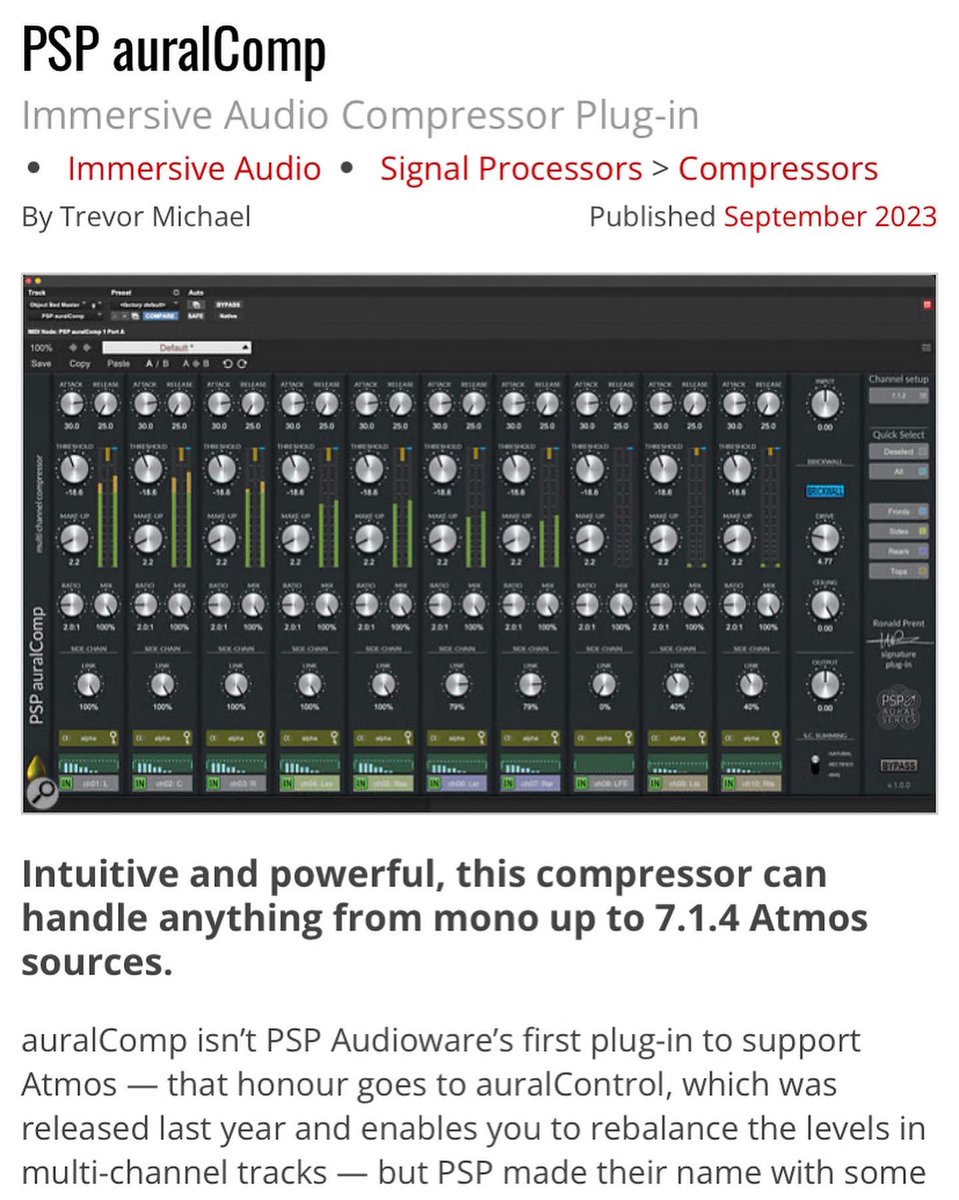
Task: Click the Auto menu in the plugin header
Action: 197,292
